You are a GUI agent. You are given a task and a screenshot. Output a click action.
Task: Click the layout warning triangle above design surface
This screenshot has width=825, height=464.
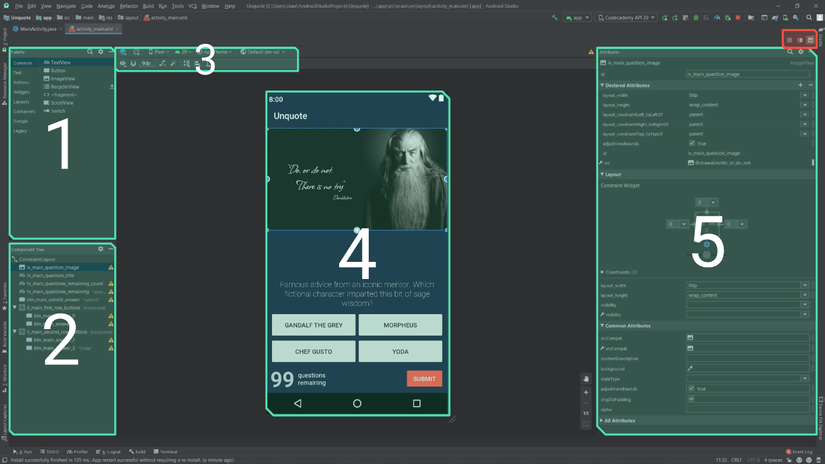coord(591,52)
